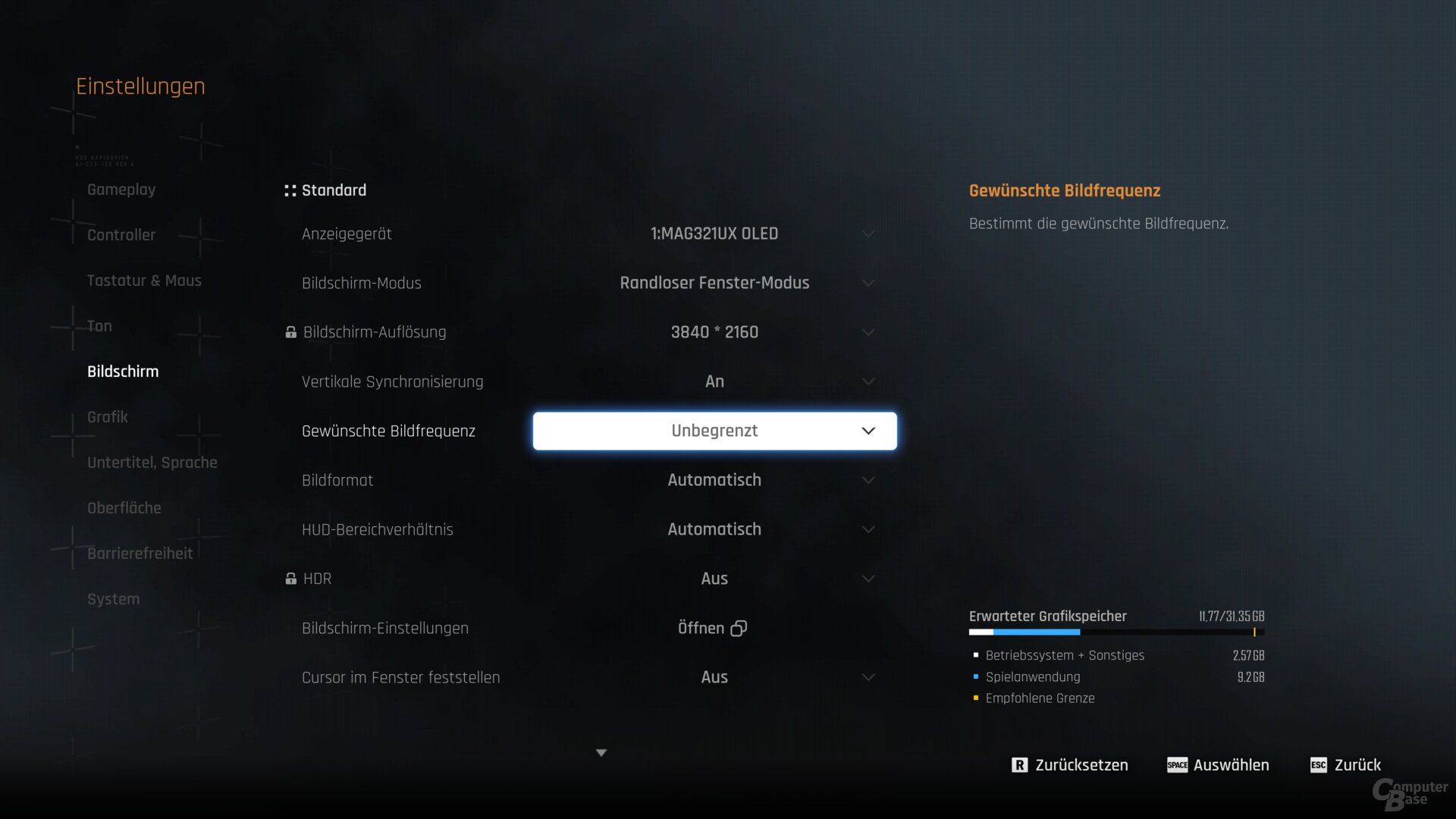1456x819 pixels.
Task: Click the ESC key icon for Zurück
Action: [x=1319, y=765]
